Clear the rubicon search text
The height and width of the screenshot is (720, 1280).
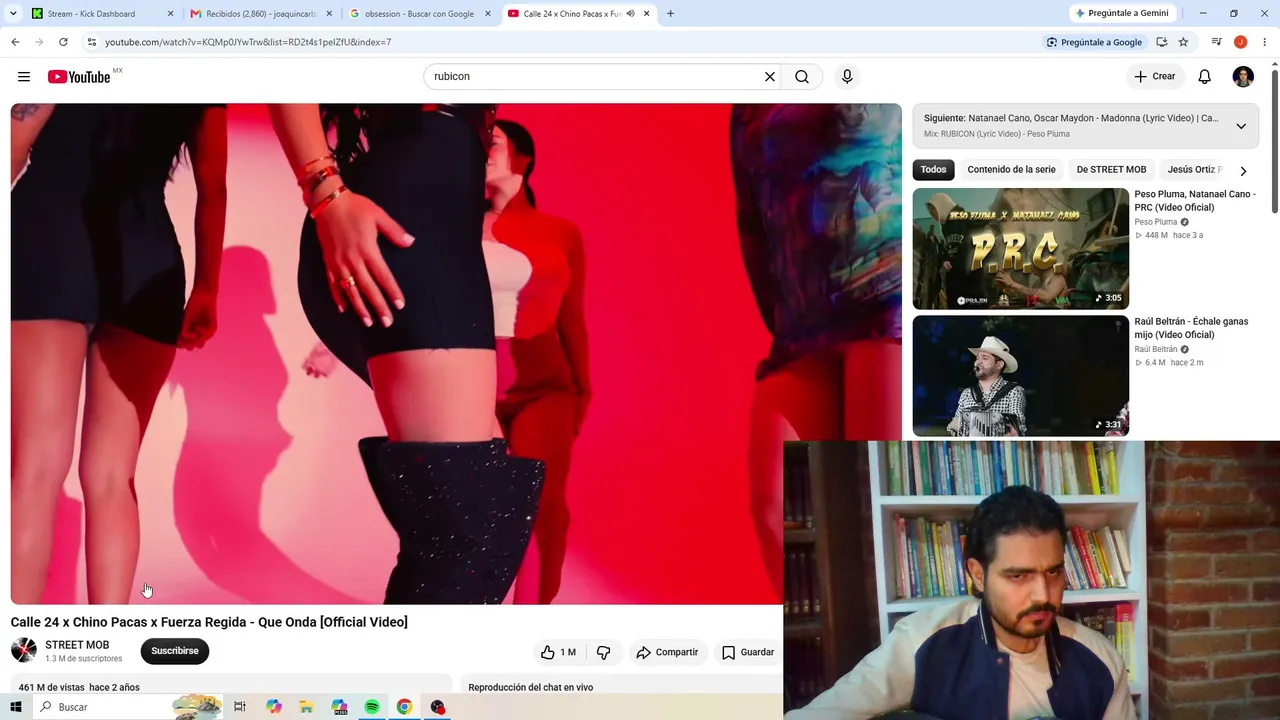point(770,77)
